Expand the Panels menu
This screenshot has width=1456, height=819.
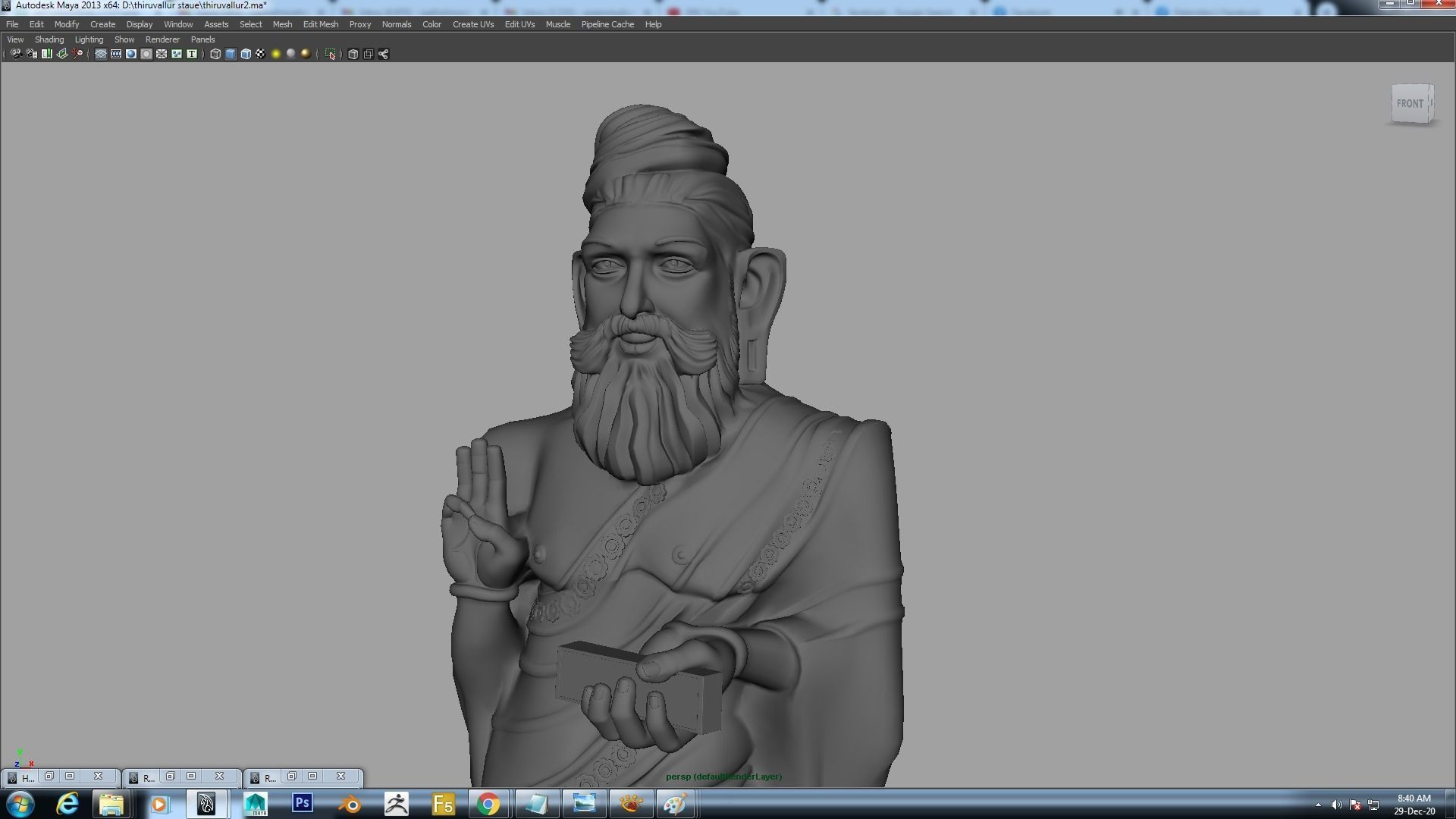[x=202, y=39]
